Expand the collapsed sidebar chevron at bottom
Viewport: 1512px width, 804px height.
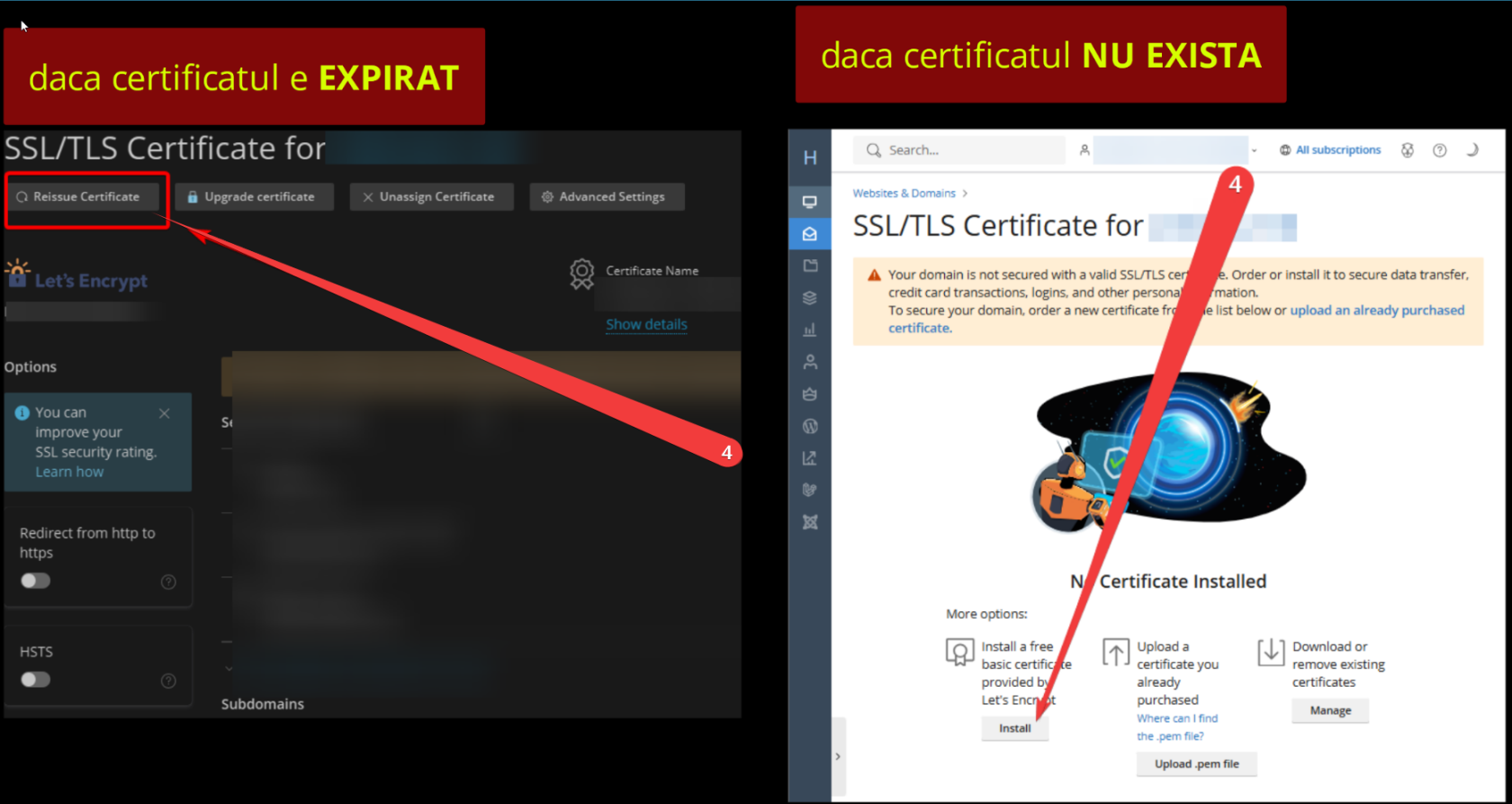[x=838, y=756]
